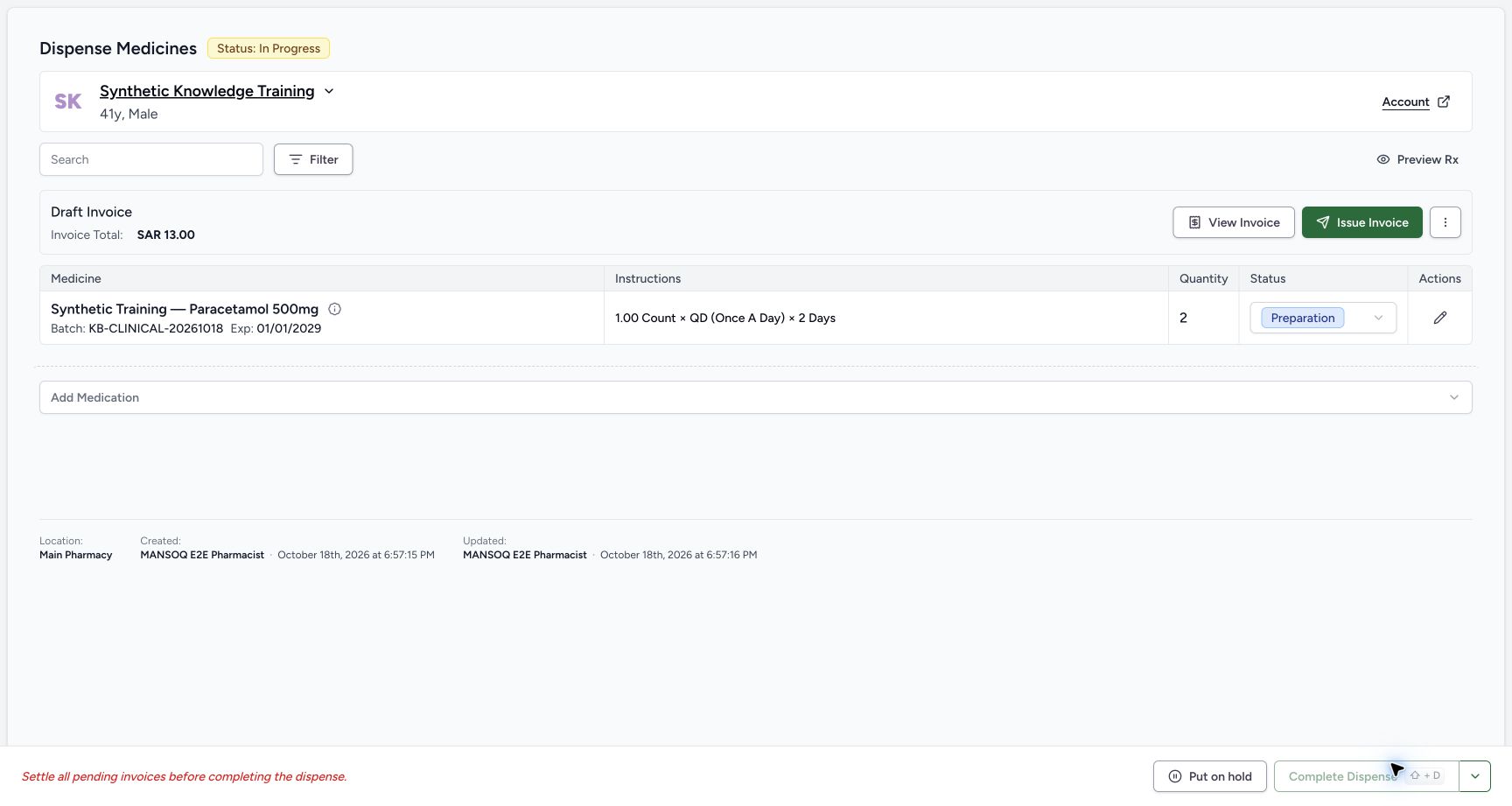1512x806 pixels.
Task: Click the patient details '41y, Male'
Action: pyautogui.click(x=129, y=114)
